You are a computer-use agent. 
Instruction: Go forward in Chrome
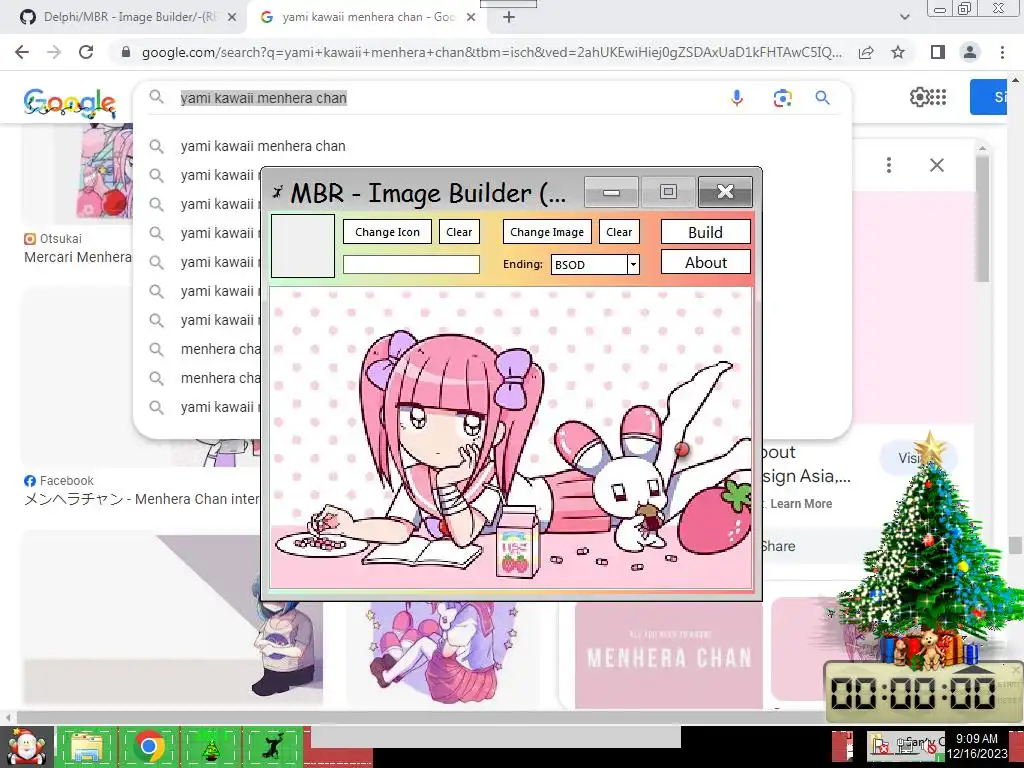54,52
